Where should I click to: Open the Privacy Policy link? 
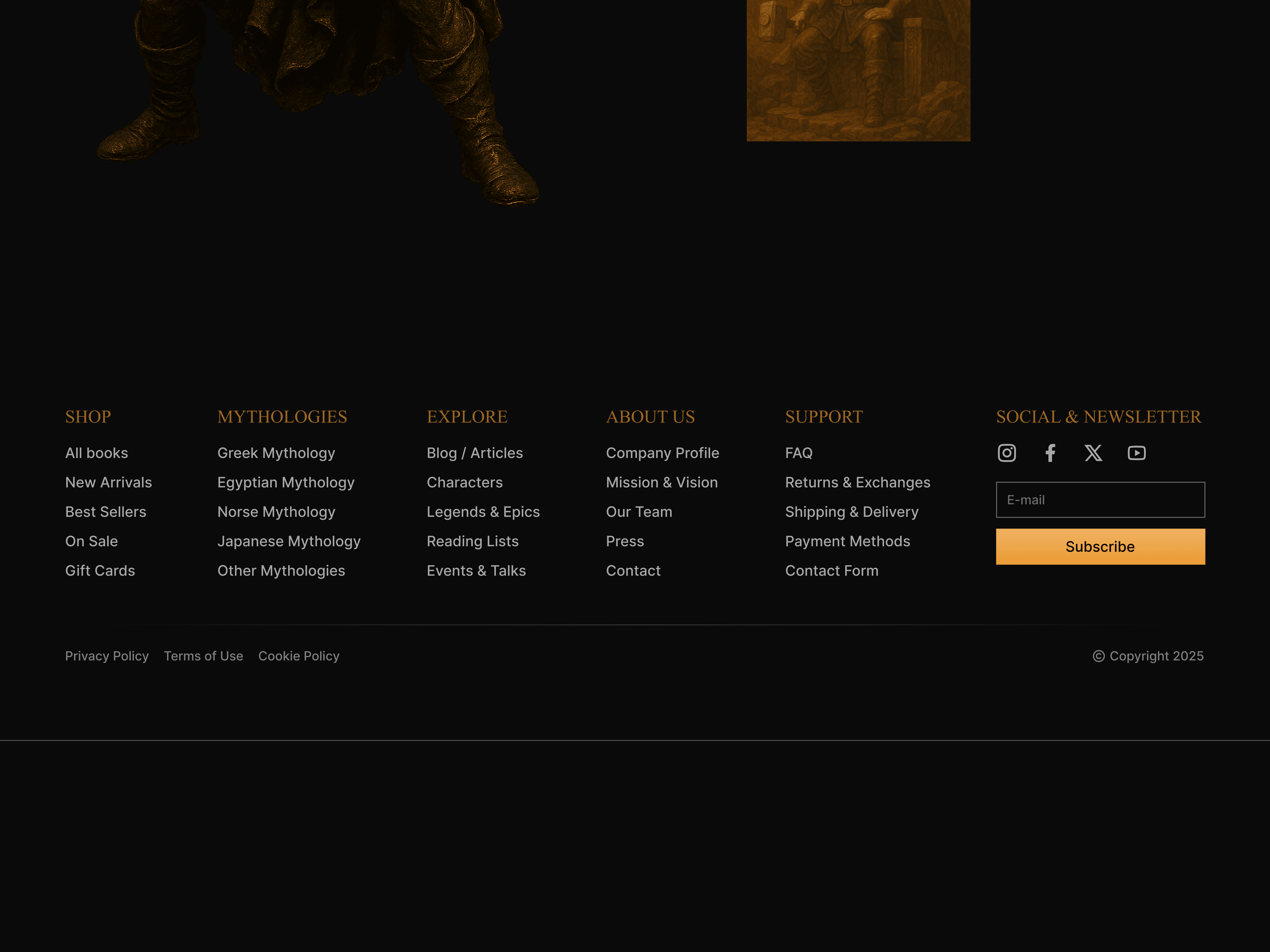pos(107,656)
